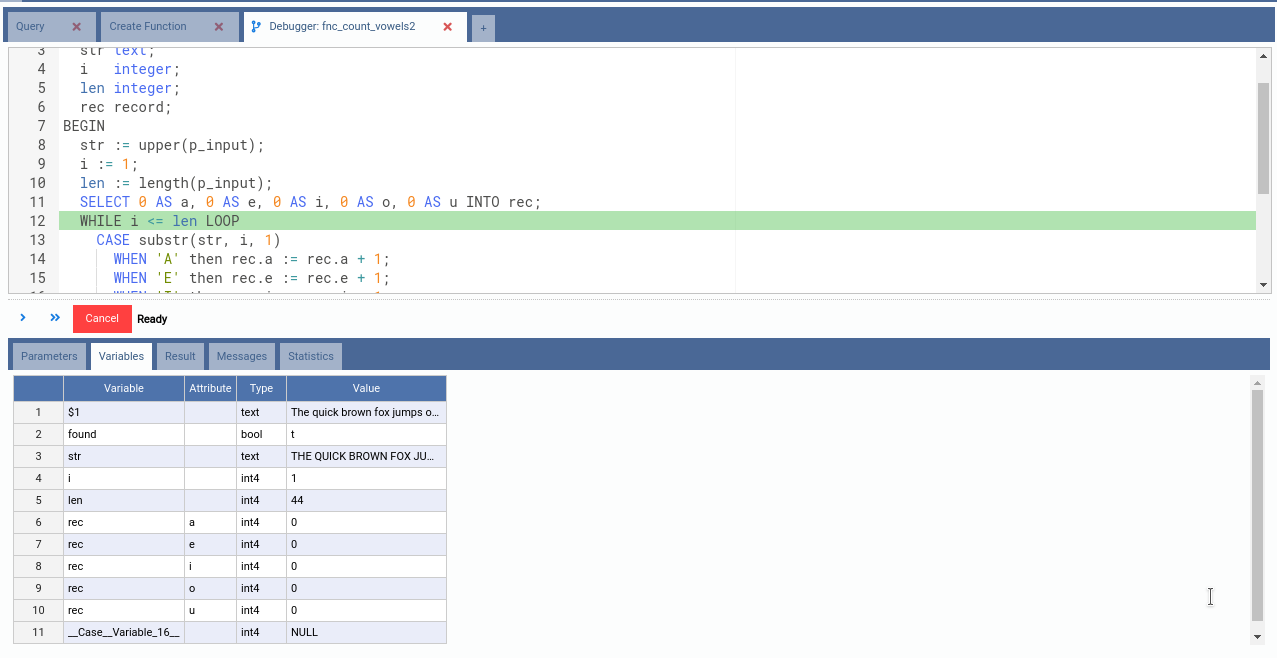Close the Query tab

77,27
